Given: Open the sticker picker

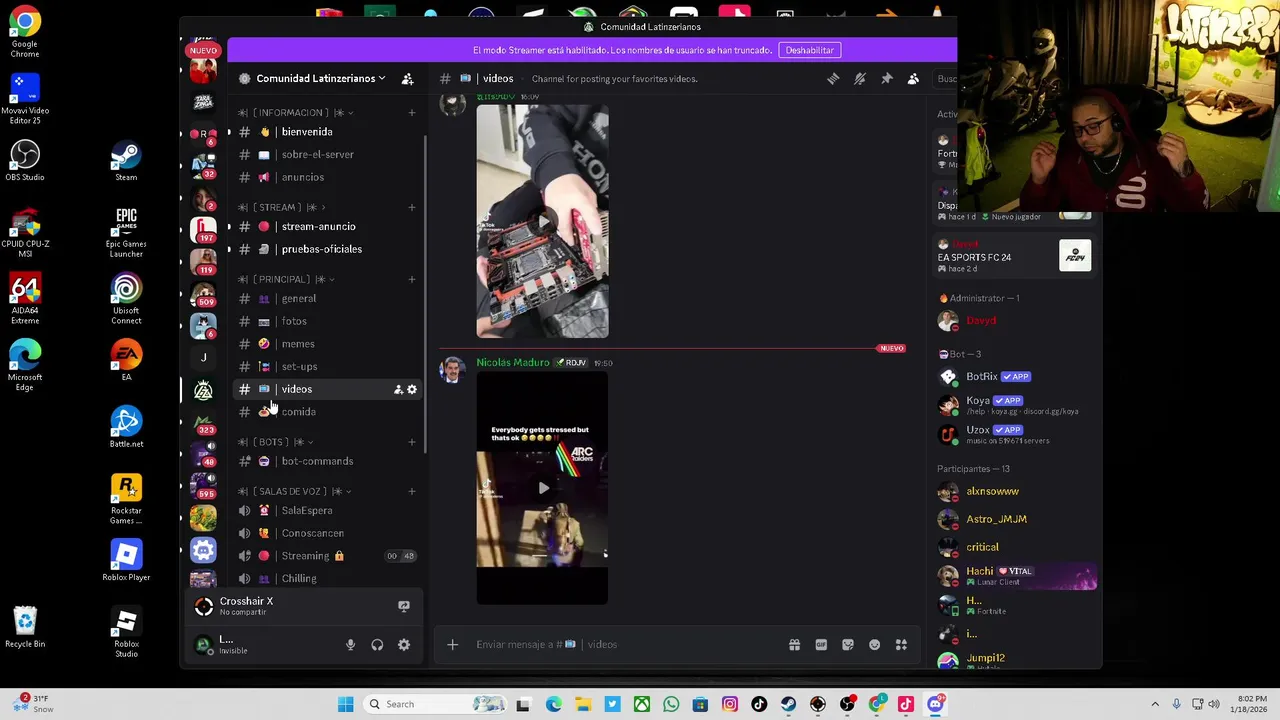Looking at the screenshot, I should (848, 645).
